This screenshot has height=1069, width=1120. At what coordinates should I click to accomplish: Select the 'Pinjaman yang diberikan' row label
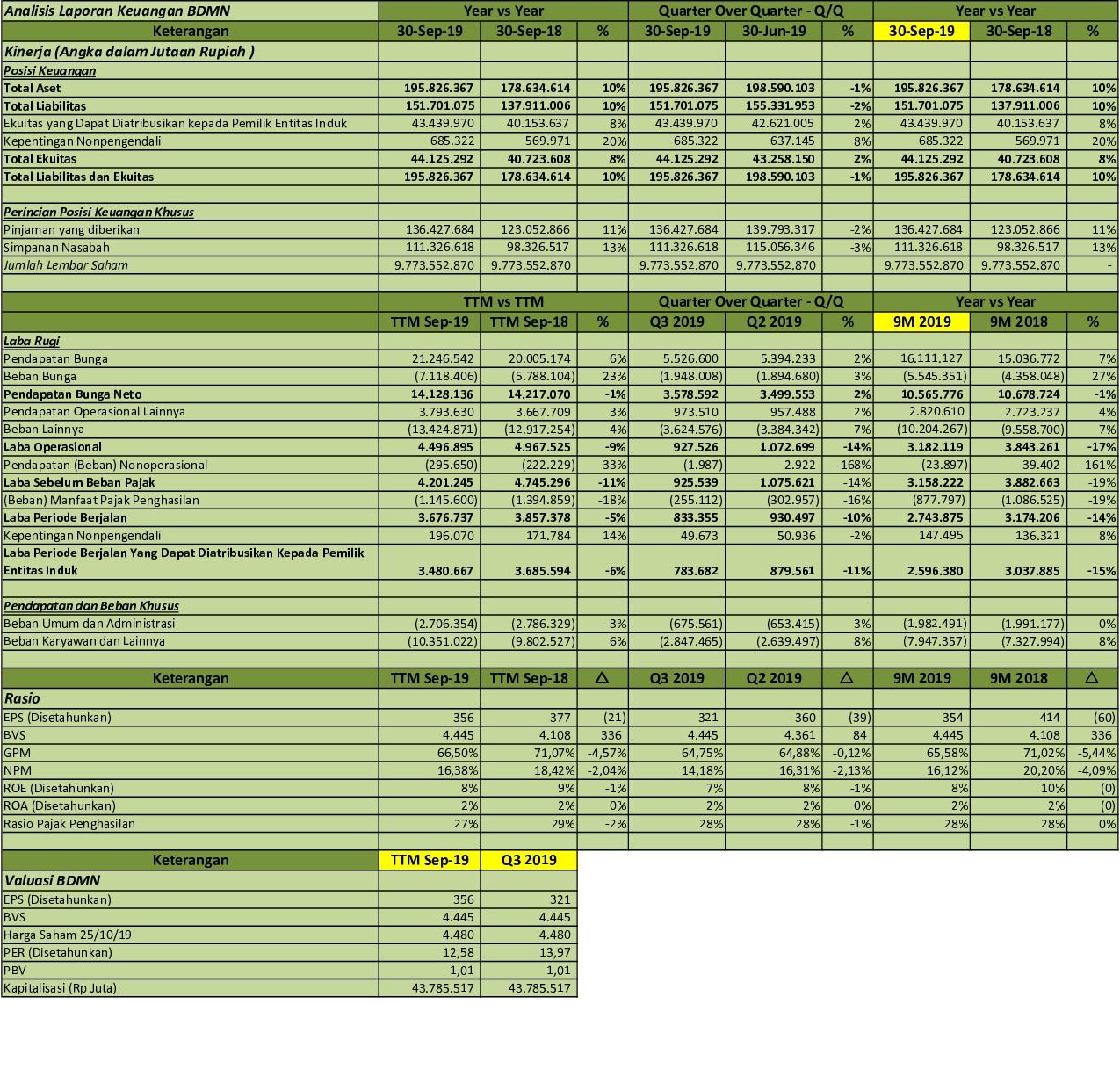point(71,229)
